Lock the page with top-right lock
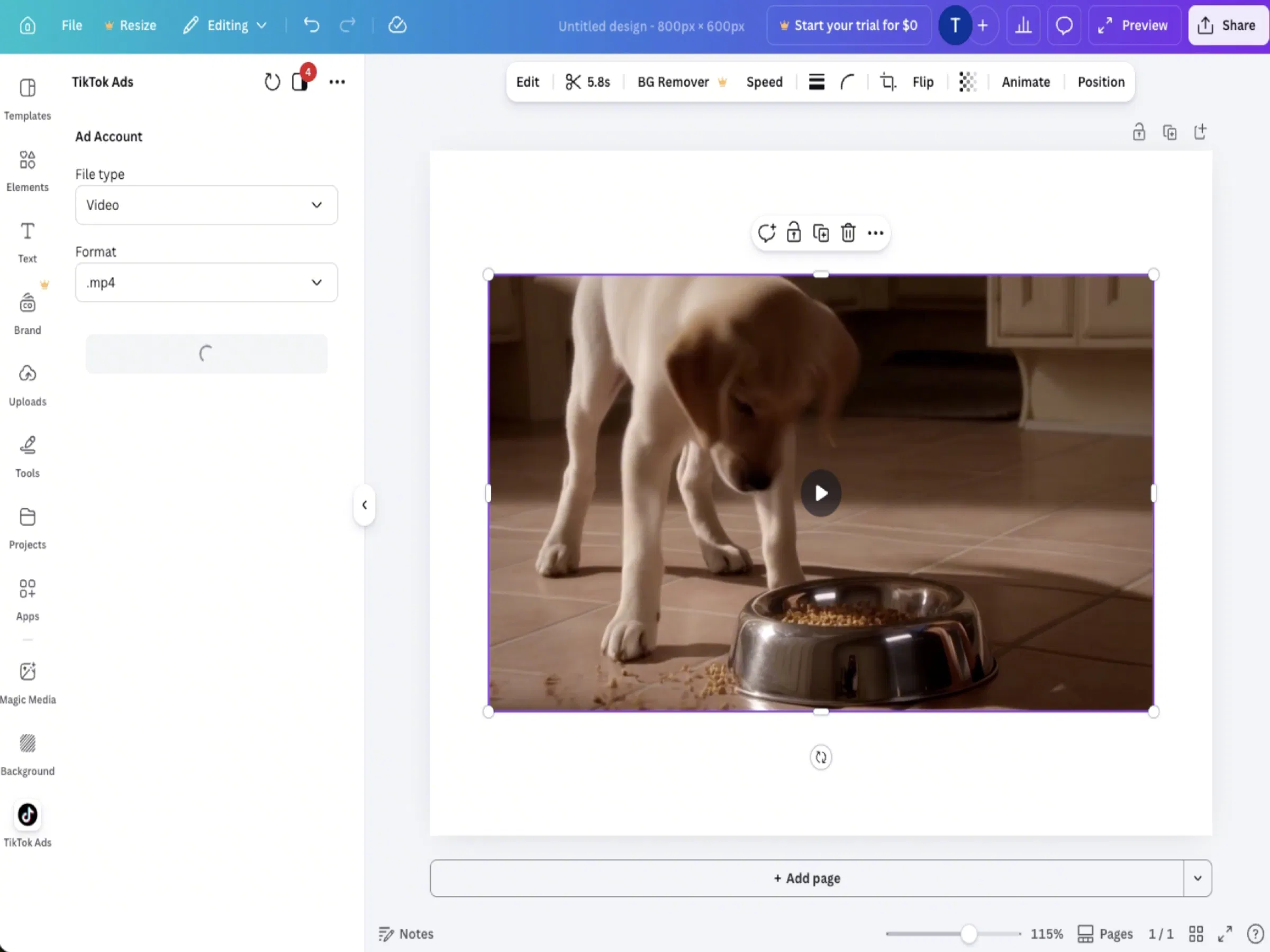1270x952 pixels. pyautogui.click(x=1139, y=132)
